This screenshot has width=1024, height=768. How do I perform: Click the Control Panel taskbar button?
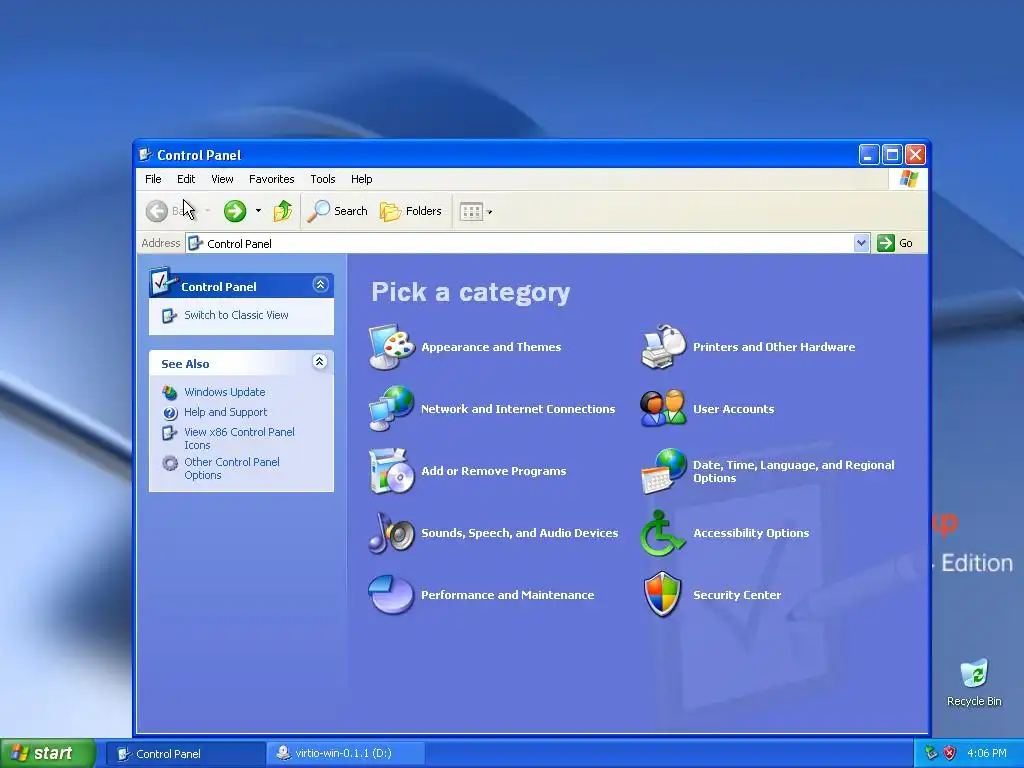click(x=185, y=753)
